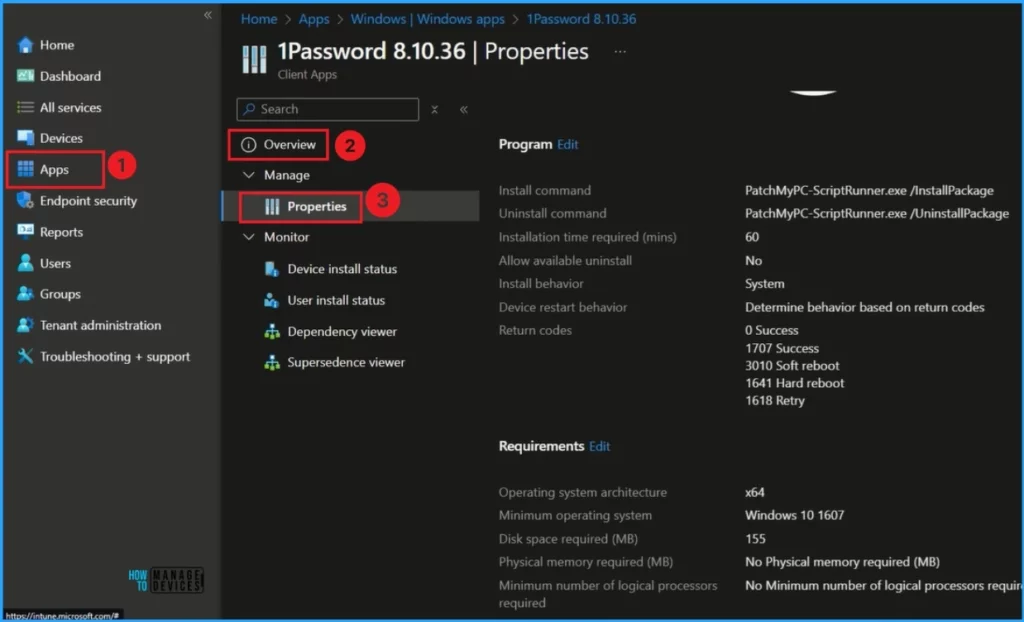This screenshot has width=1024, height=622.
Task: Click the Apps grid icon
Action: point(25,169)
